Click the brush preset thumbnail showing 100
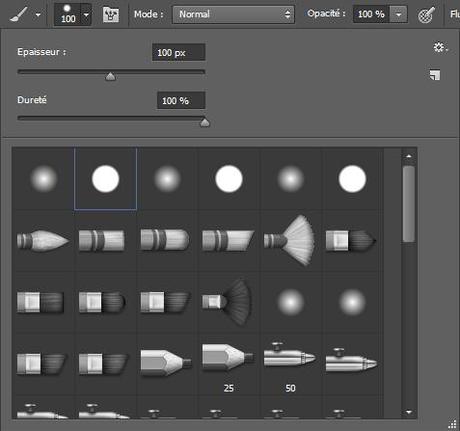This screenshot has height=431, width=460. pos(68,14)
